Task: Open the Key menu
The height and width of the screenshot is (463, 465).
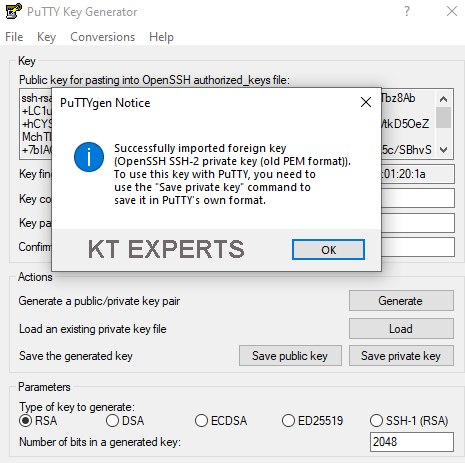Action: click(x=46, y=37)
